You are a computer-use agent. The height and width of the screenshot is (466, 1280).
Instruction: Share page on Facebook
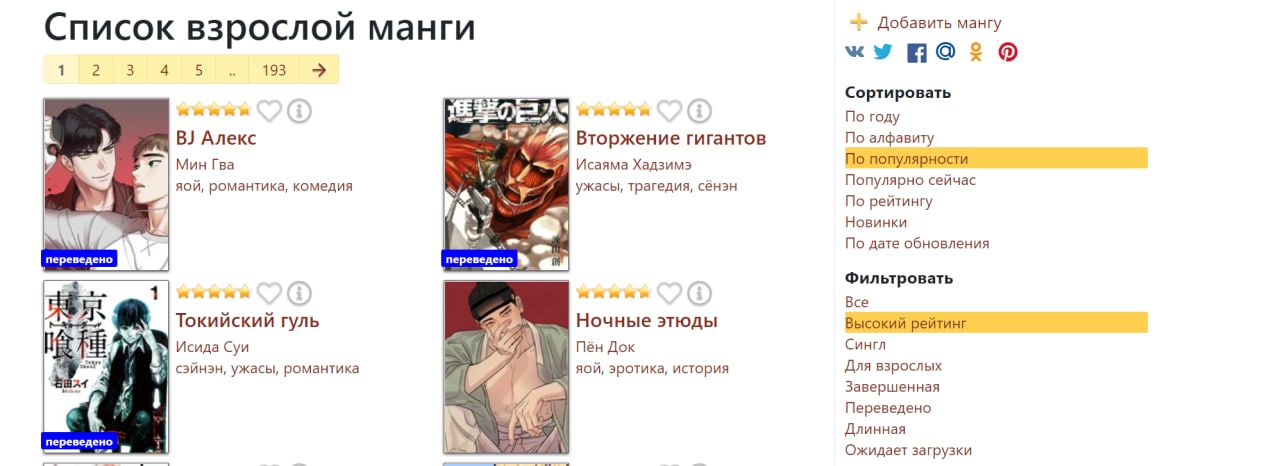[916, 52]
